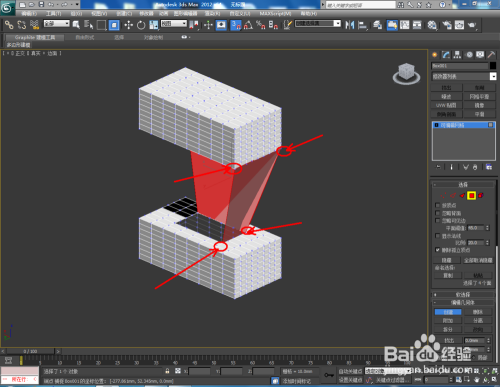Screen dimensions: 500x387
Task: Select the Element sub-object level
Action: pos(481,195)
